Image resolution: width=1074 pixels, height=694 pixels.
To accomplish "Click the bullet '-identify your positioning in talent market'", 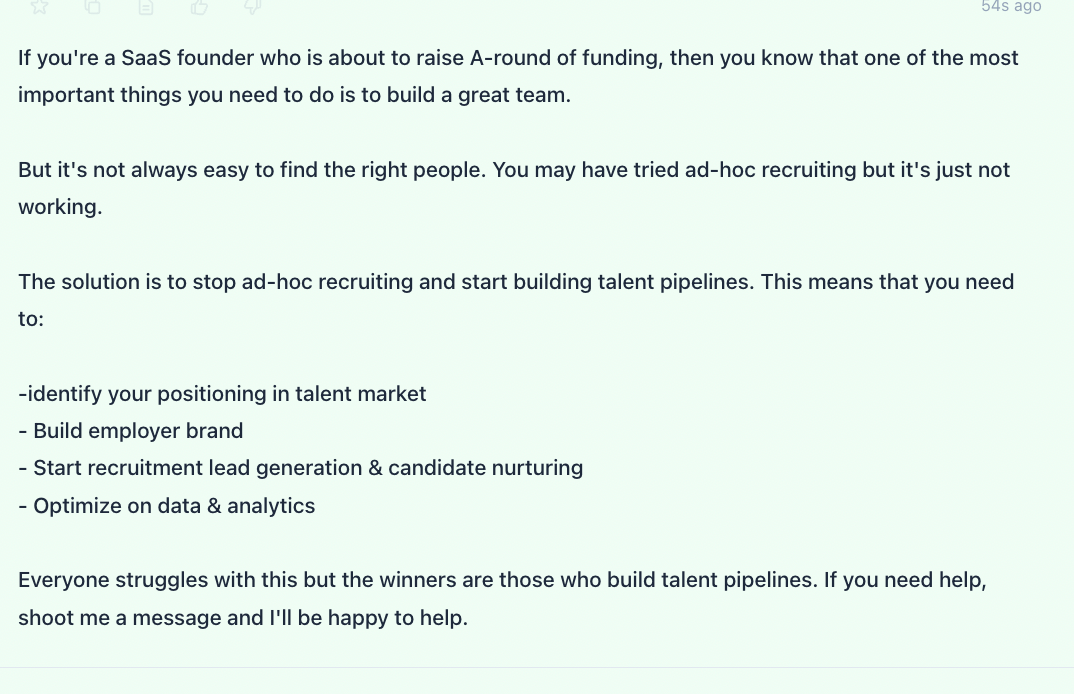I will (222, 394).
